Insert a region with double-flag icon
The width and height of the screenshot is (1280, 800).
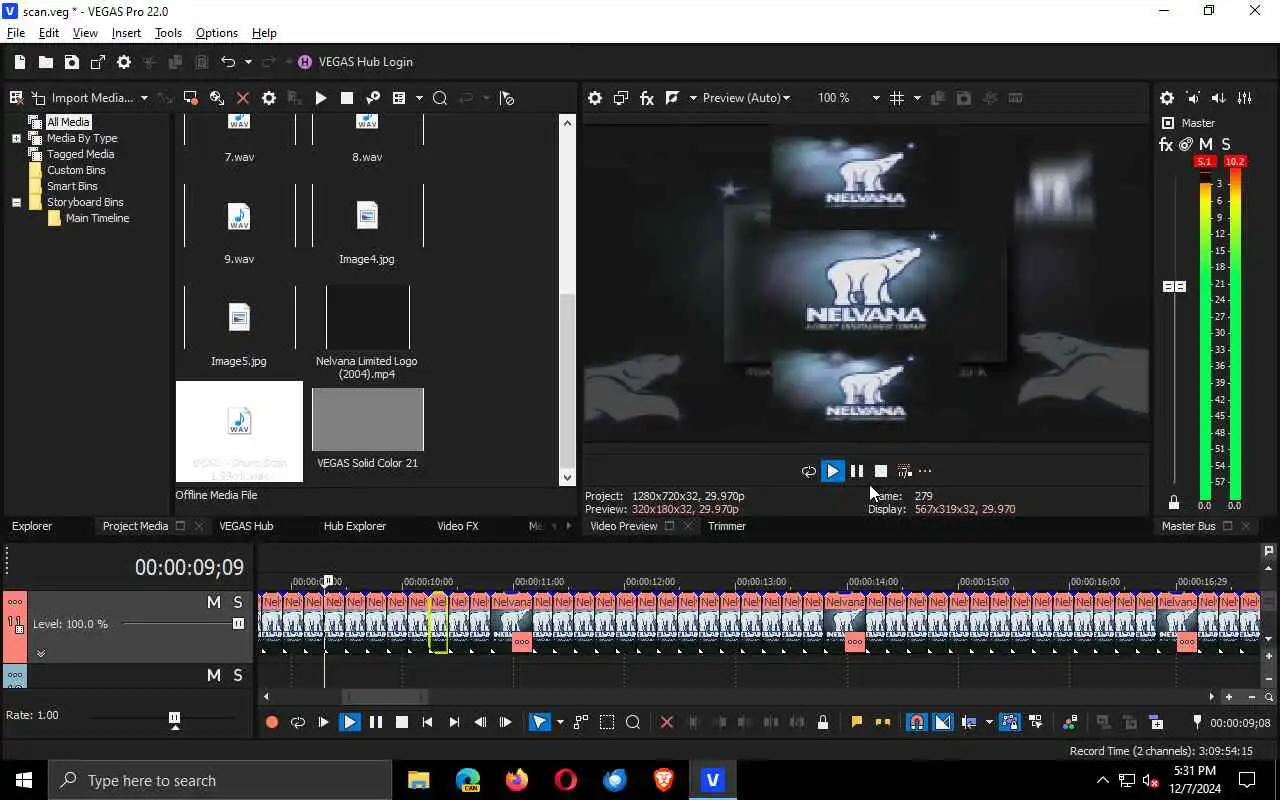point(883,722)
